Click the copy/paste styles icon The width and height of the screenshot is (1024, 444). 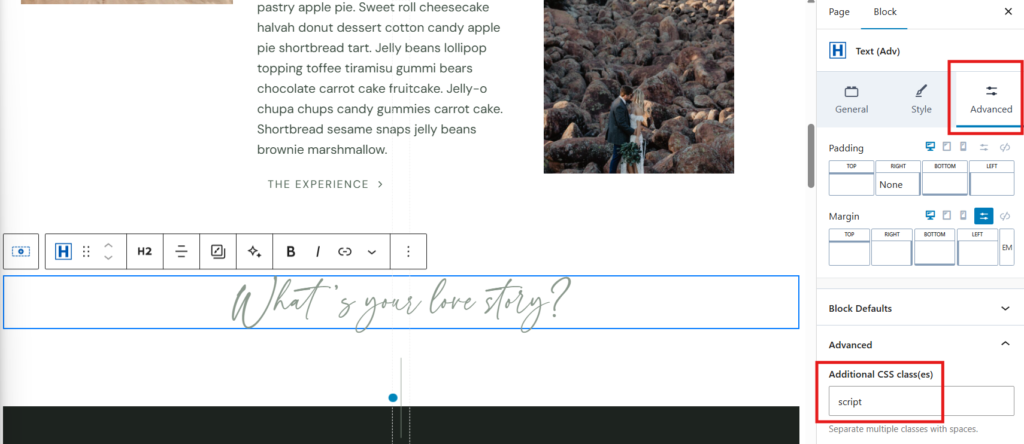(x=218, y=252)
